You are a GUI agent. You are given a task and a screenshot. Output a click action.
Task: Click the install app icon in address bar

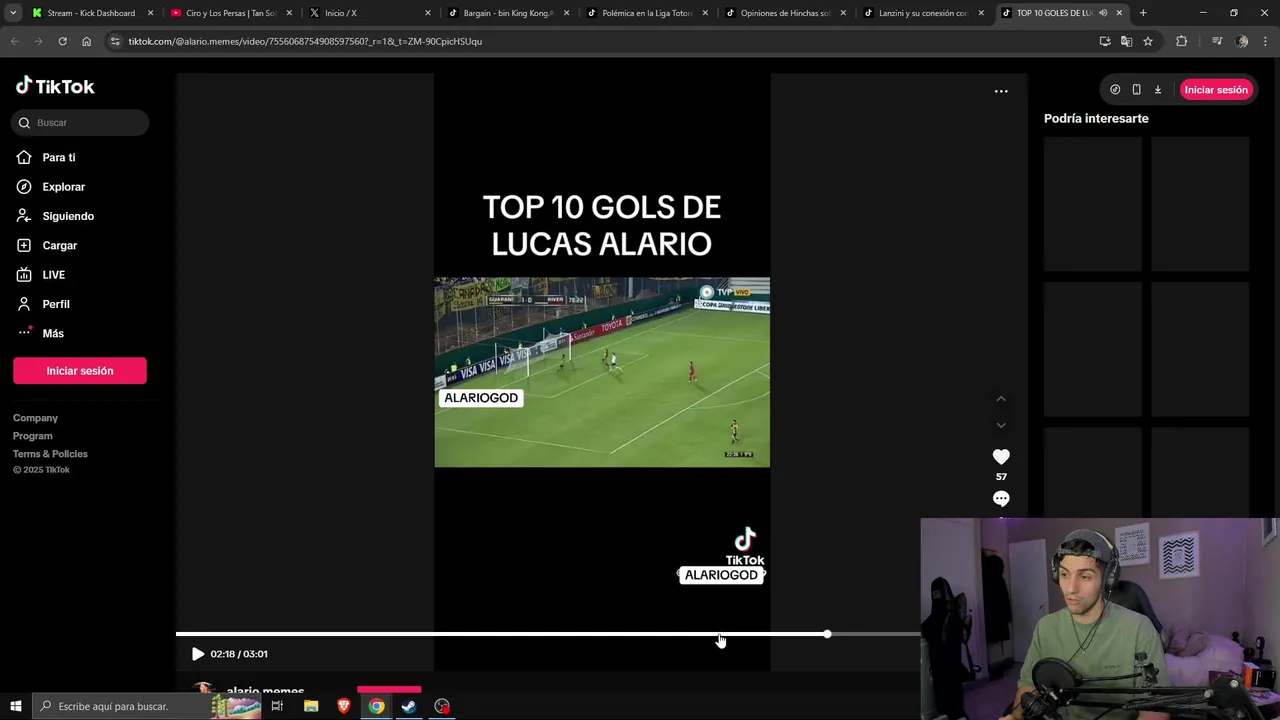[1105, 41]
